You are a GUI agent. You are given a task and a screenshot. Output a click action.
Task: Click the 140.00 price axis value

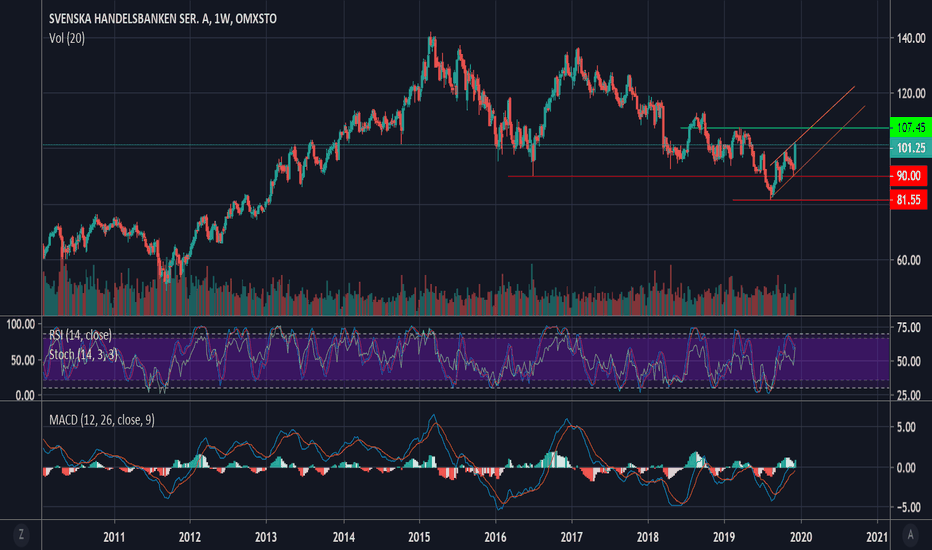[x=911, y=39]
